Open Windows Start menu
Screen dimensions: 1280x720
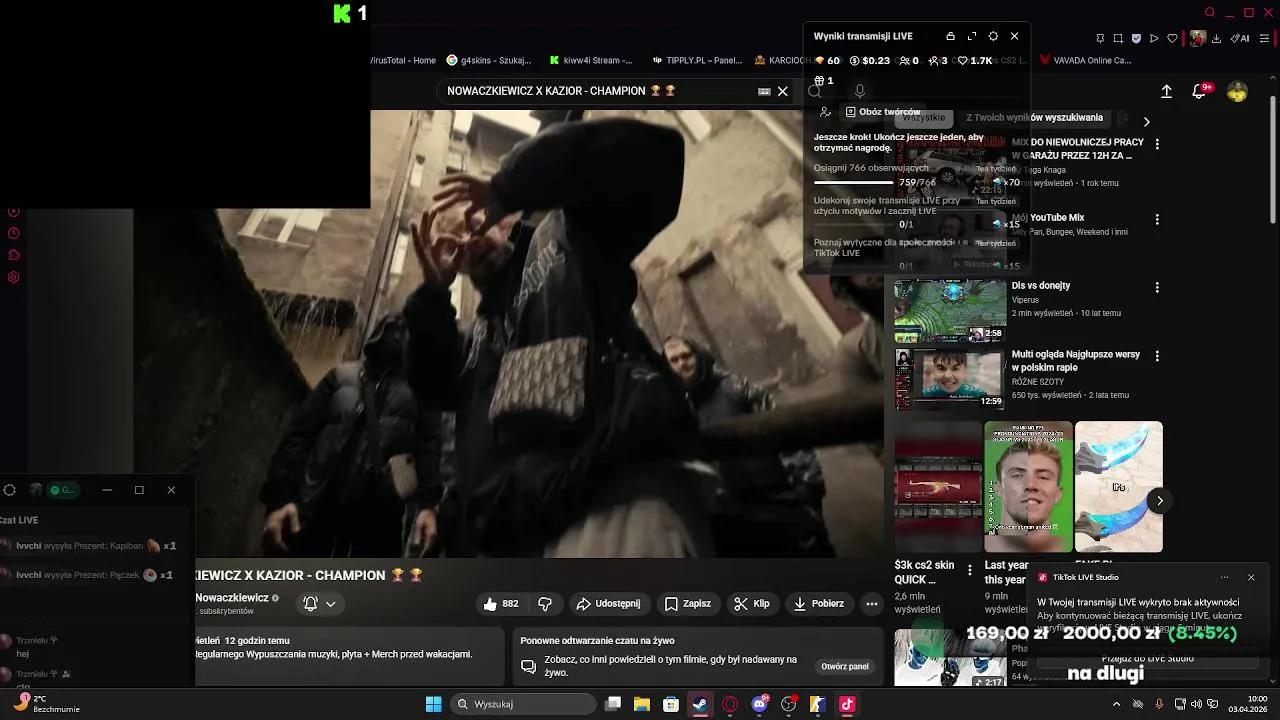pyautogui.click(x=433, y=704)
